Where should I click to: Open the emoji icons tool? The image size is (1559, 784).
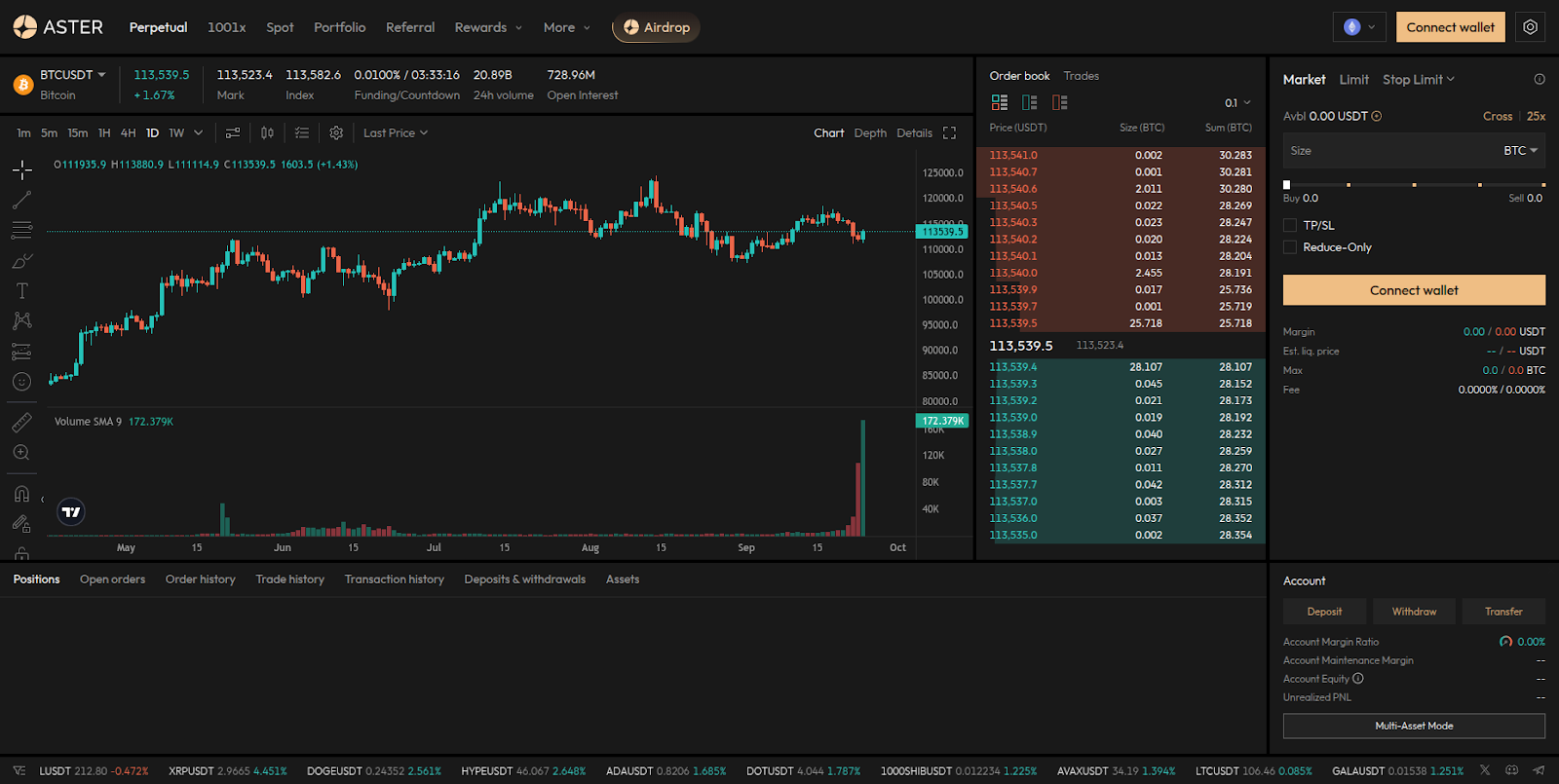coord(22,382)
